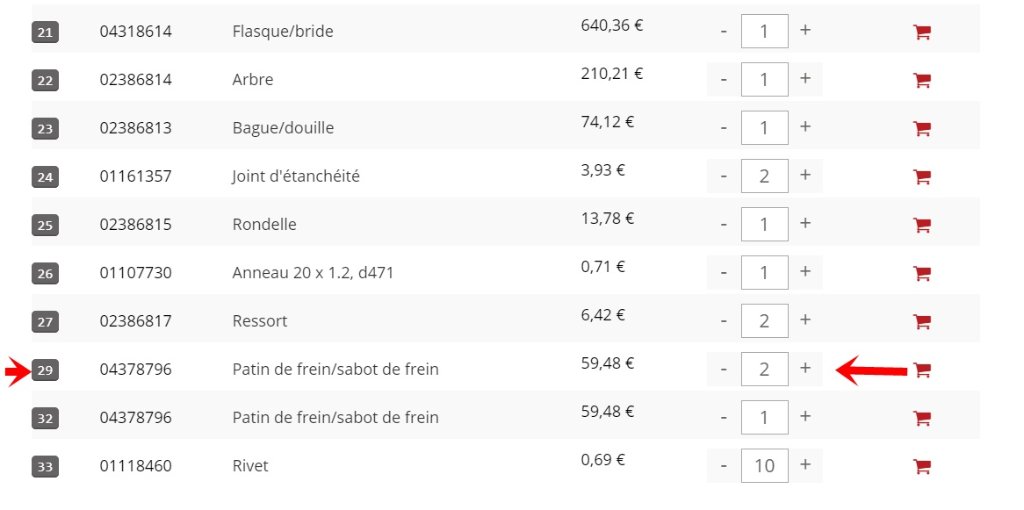Add Rondelle 02386815 to cart

(921, 225)
